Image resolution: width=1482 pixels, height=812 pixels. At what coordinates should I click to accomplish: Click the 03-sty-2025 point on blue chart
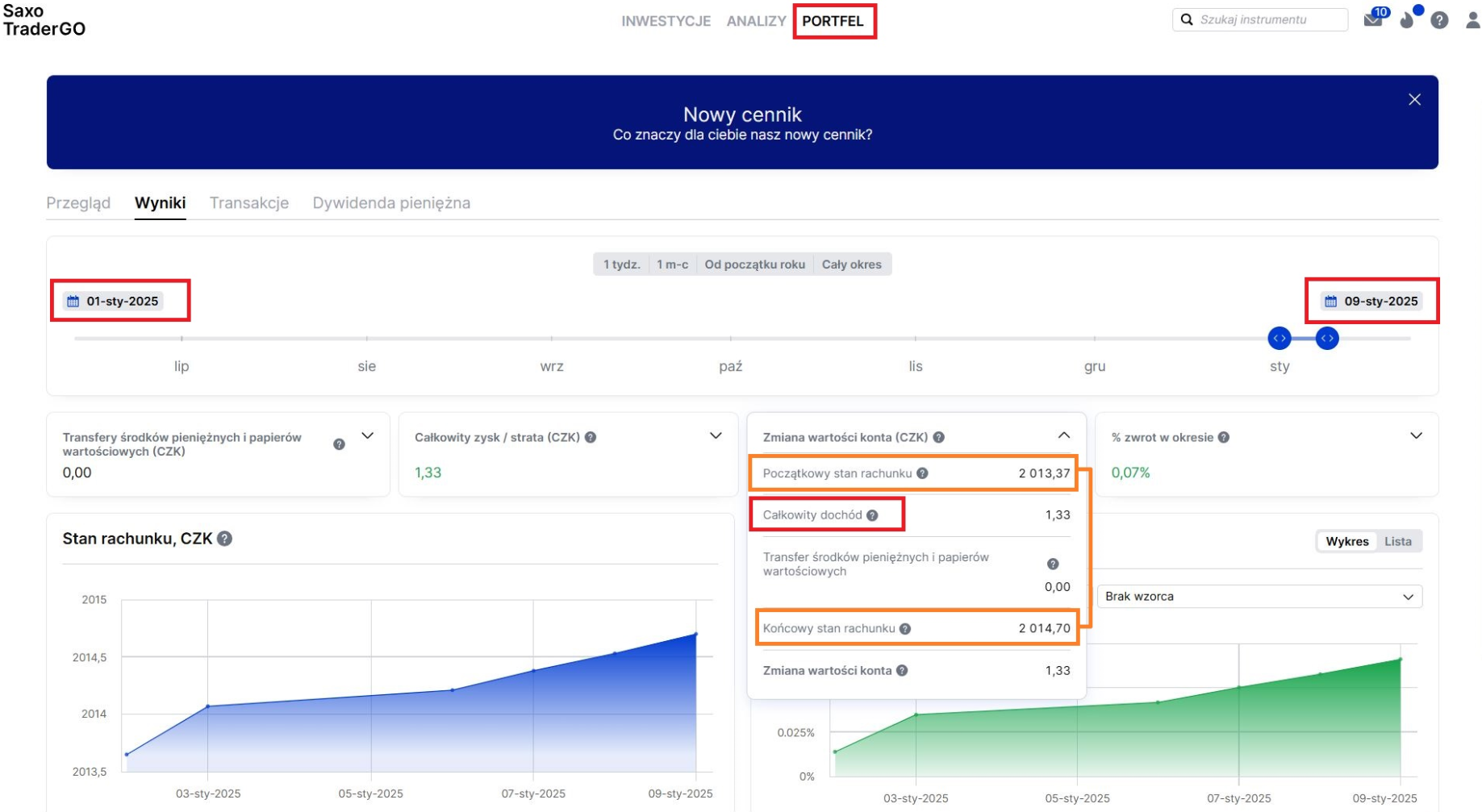(208, 706)
